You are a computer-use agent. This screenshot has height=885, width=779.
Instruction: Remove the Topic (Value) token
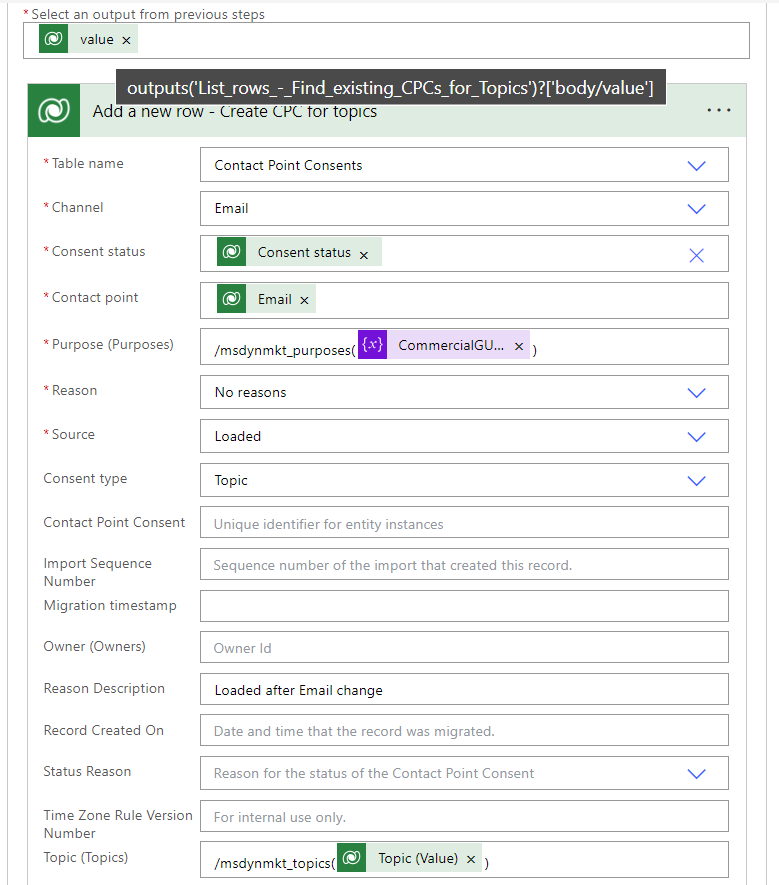470,859
